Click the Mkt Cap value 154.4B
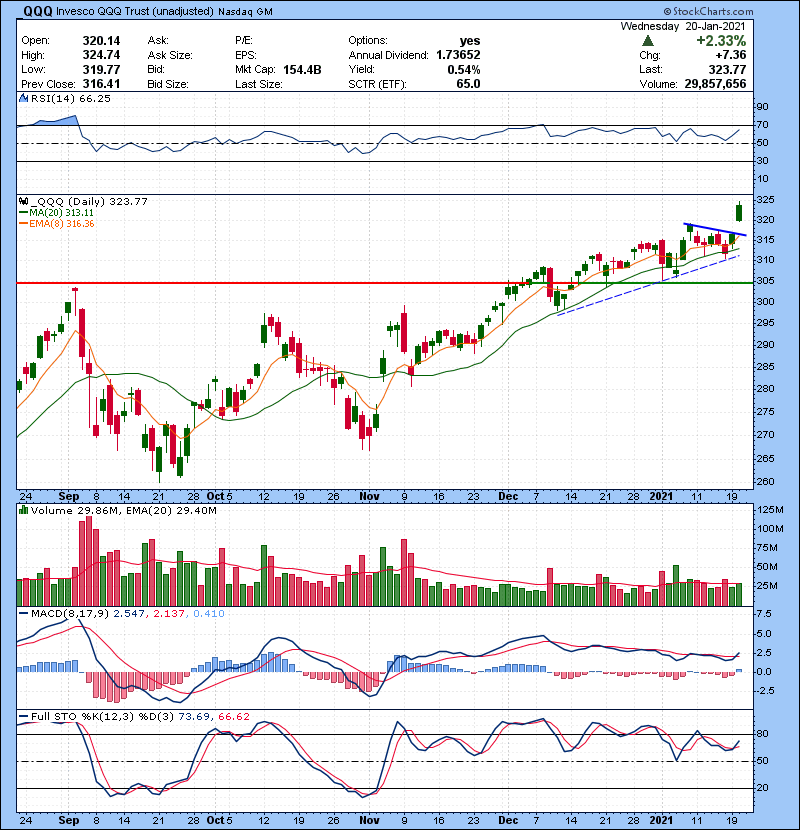 (302, 69)
